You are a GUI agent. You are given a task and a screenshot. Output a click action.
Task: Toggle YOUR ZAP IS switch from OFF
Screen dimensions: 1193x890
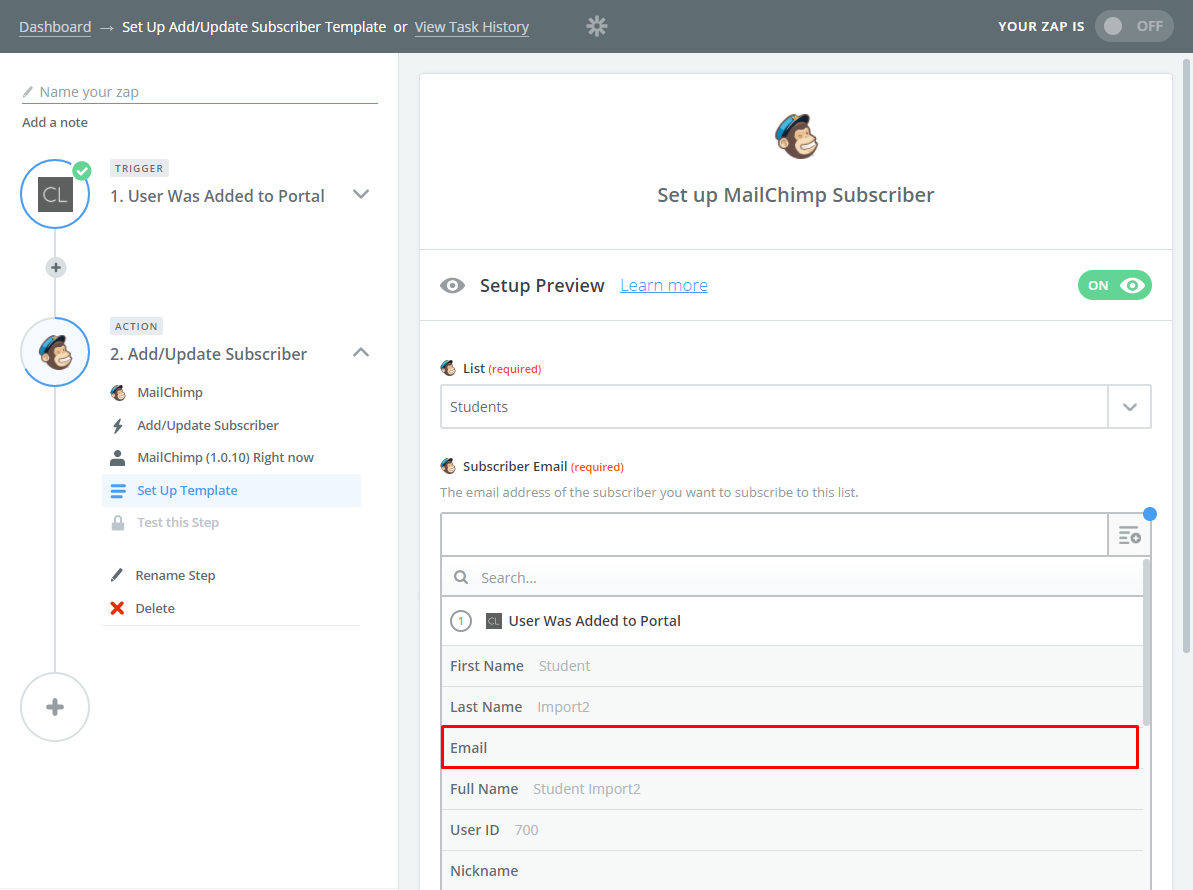[1134, 27]
